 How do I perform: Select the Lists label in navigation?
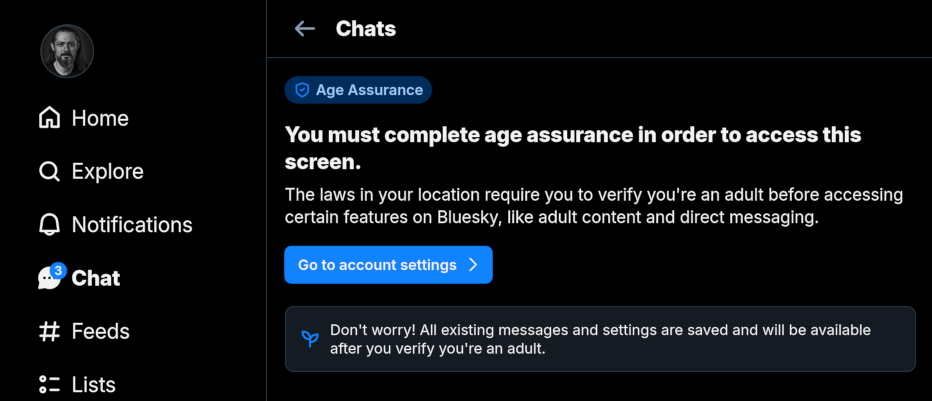point(93,385)
